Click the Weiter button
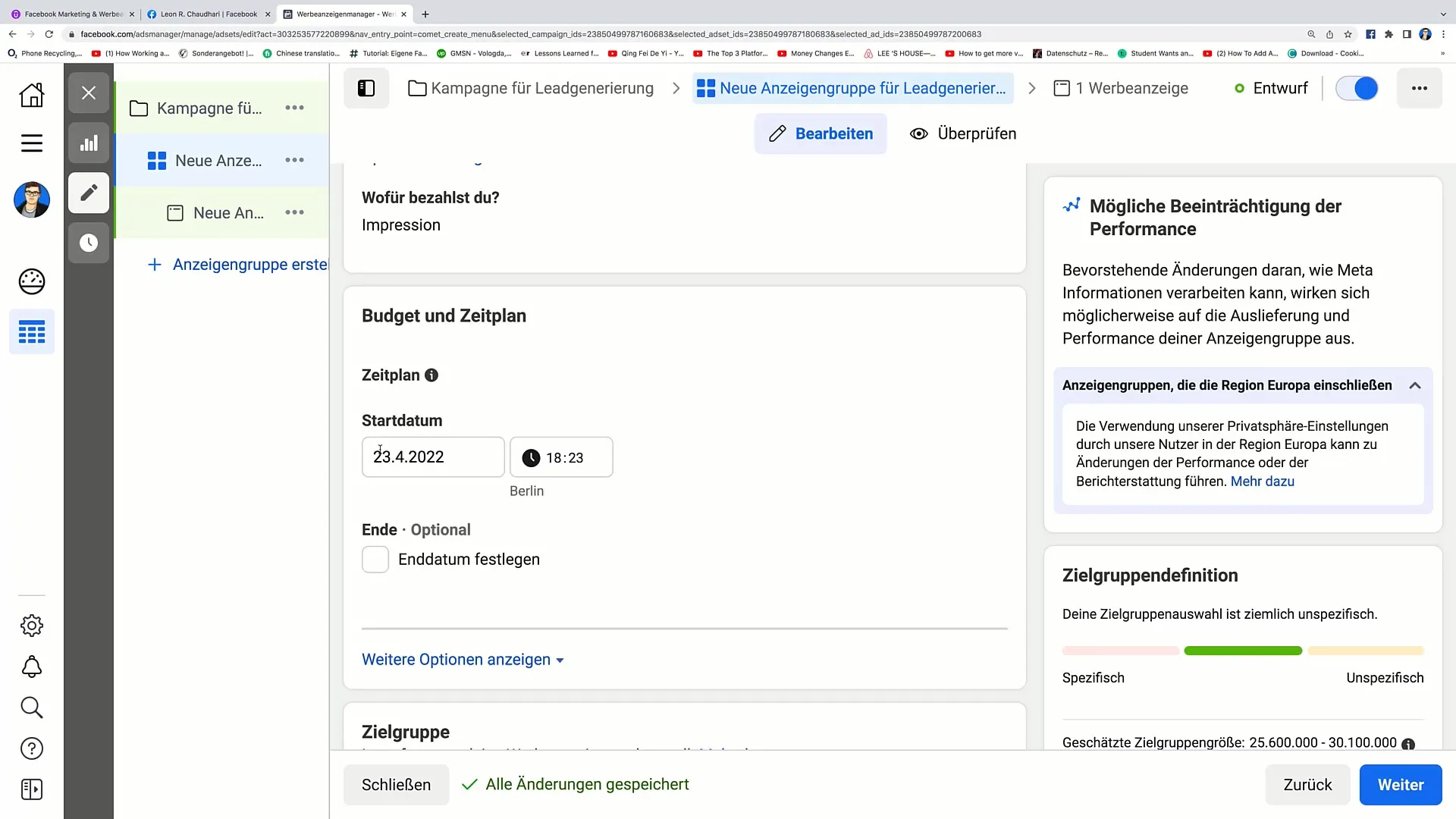Image resolution: width=1456 pixels, height=819 pixels. click(1400, 785)
